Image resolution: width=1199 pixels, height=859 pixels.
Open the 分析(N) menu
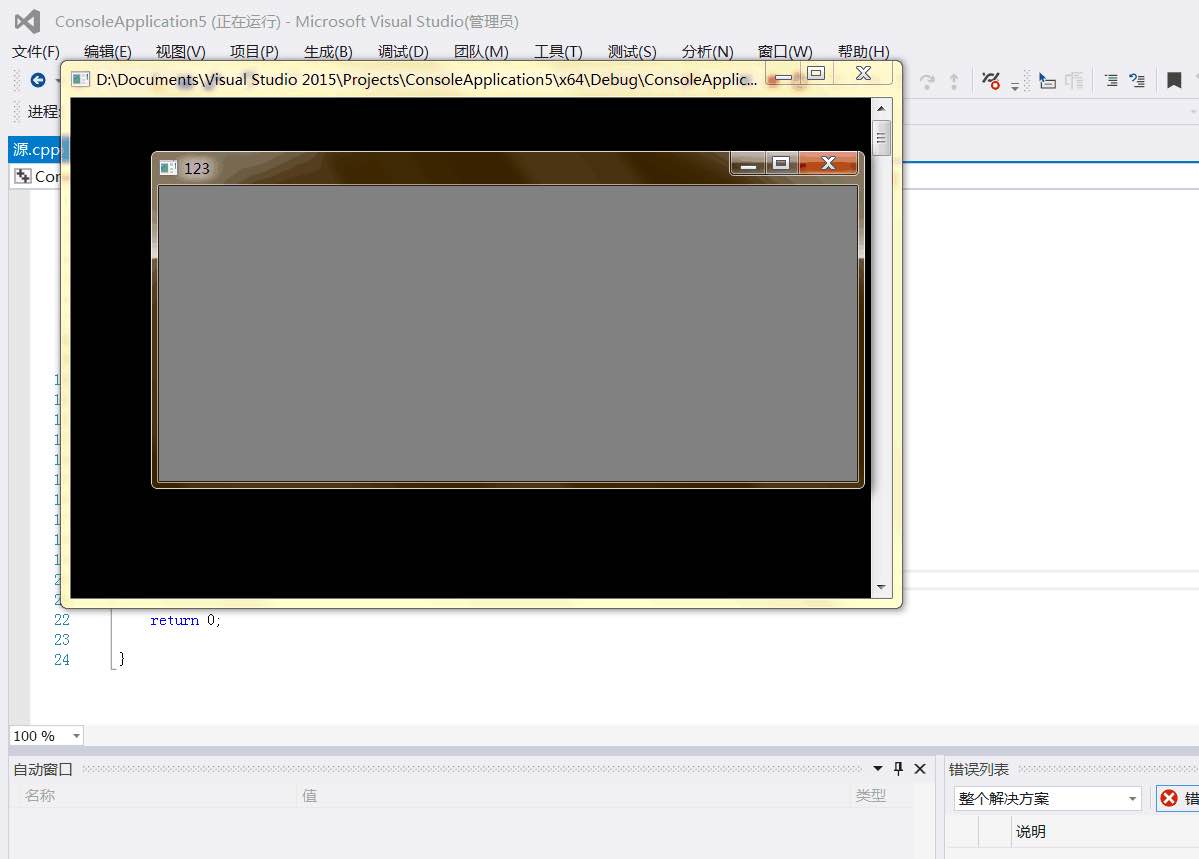coord(707,51)
